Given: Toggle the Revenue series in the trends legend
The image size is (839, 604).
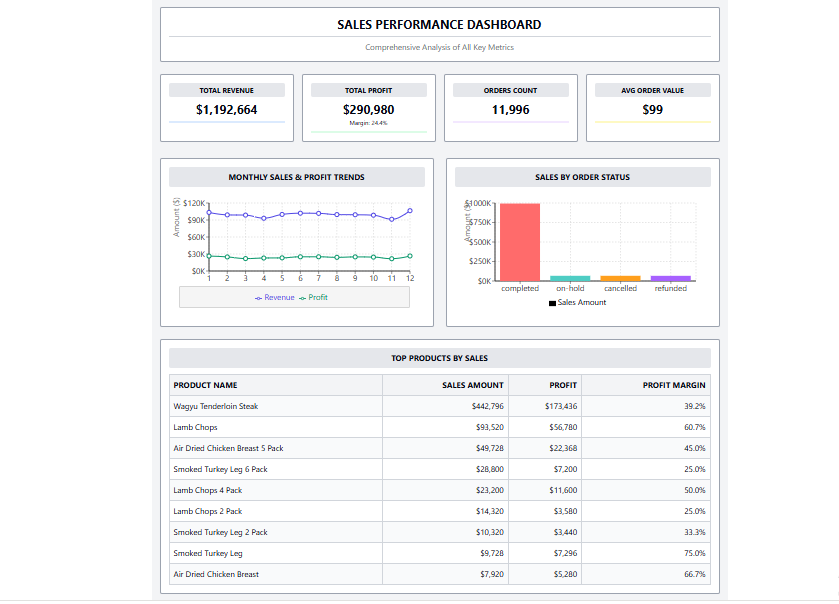Looking at the screenshot, I should (276, 297).
